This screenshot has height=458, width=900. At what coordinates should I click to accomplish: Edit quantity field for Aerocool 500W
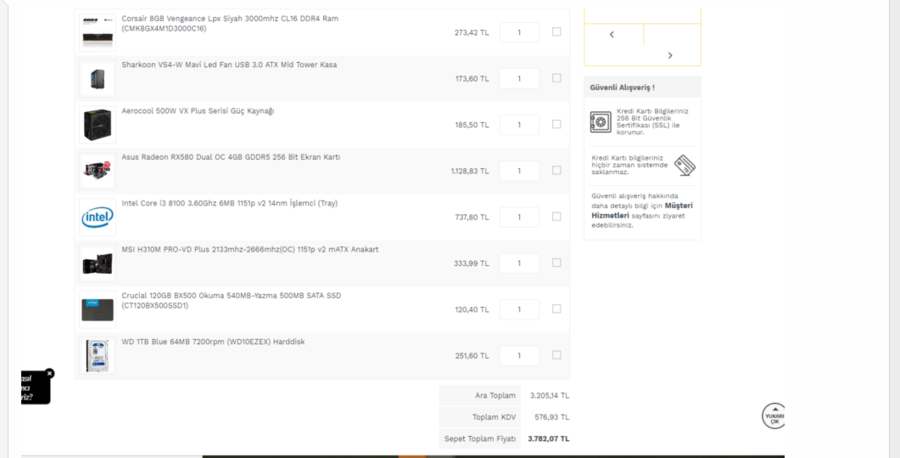tap(519, 125)
